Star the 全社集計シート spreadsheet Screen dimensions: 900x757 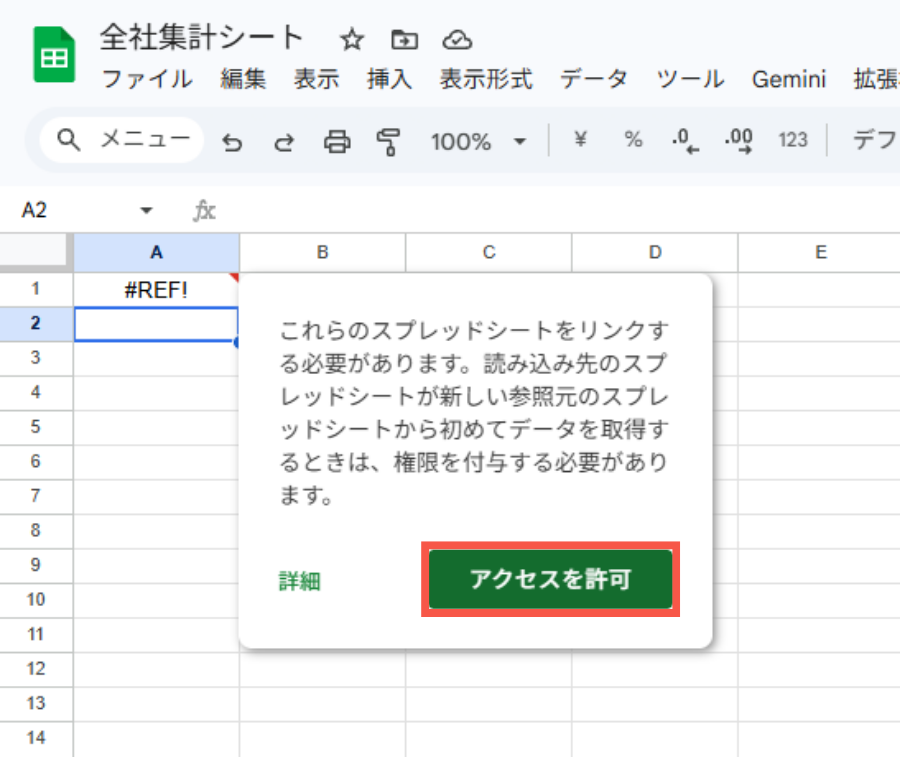tap(351, 40)
